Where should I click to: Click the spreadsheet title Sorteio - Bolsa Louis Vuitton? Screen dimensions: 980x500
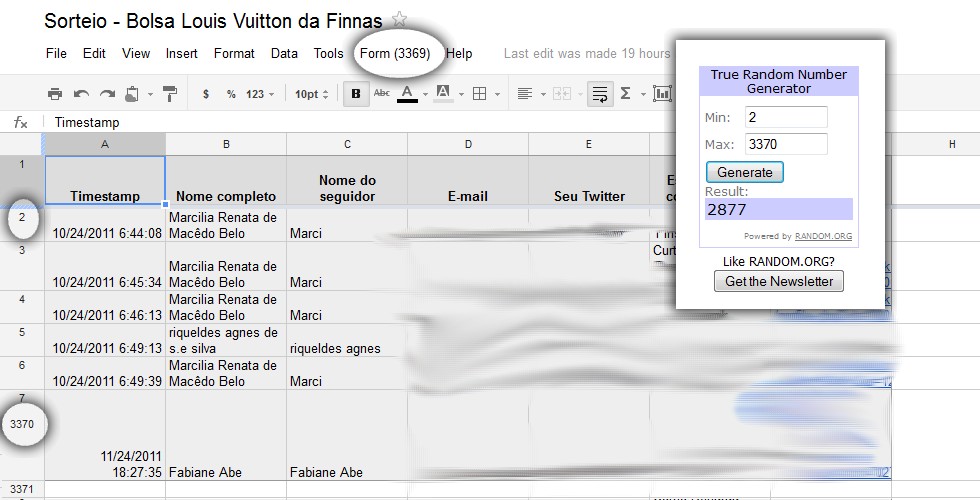tap(213, 21)
